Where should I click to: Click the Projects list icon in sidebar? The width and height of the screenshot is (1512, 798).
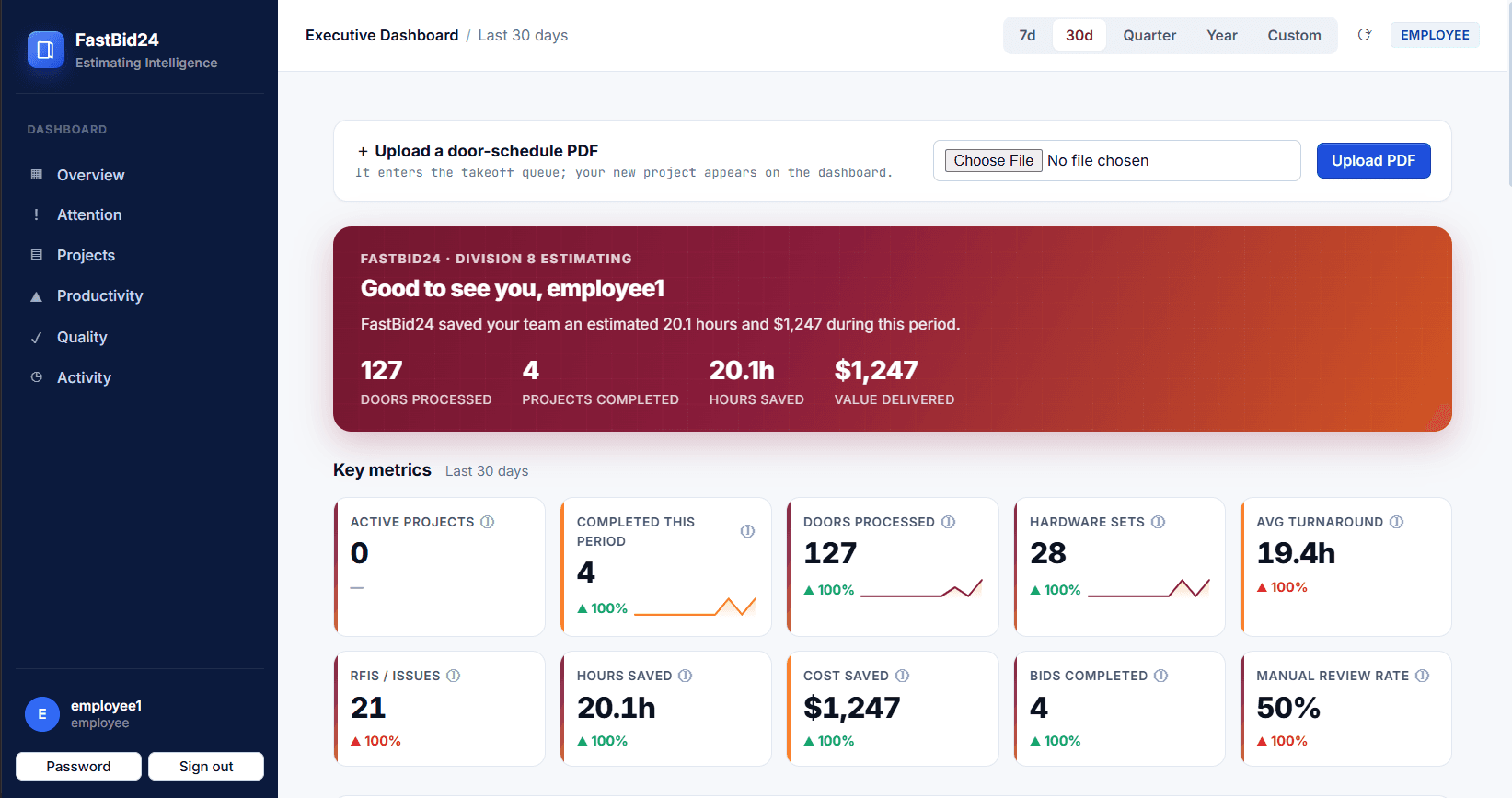(37, 255)
